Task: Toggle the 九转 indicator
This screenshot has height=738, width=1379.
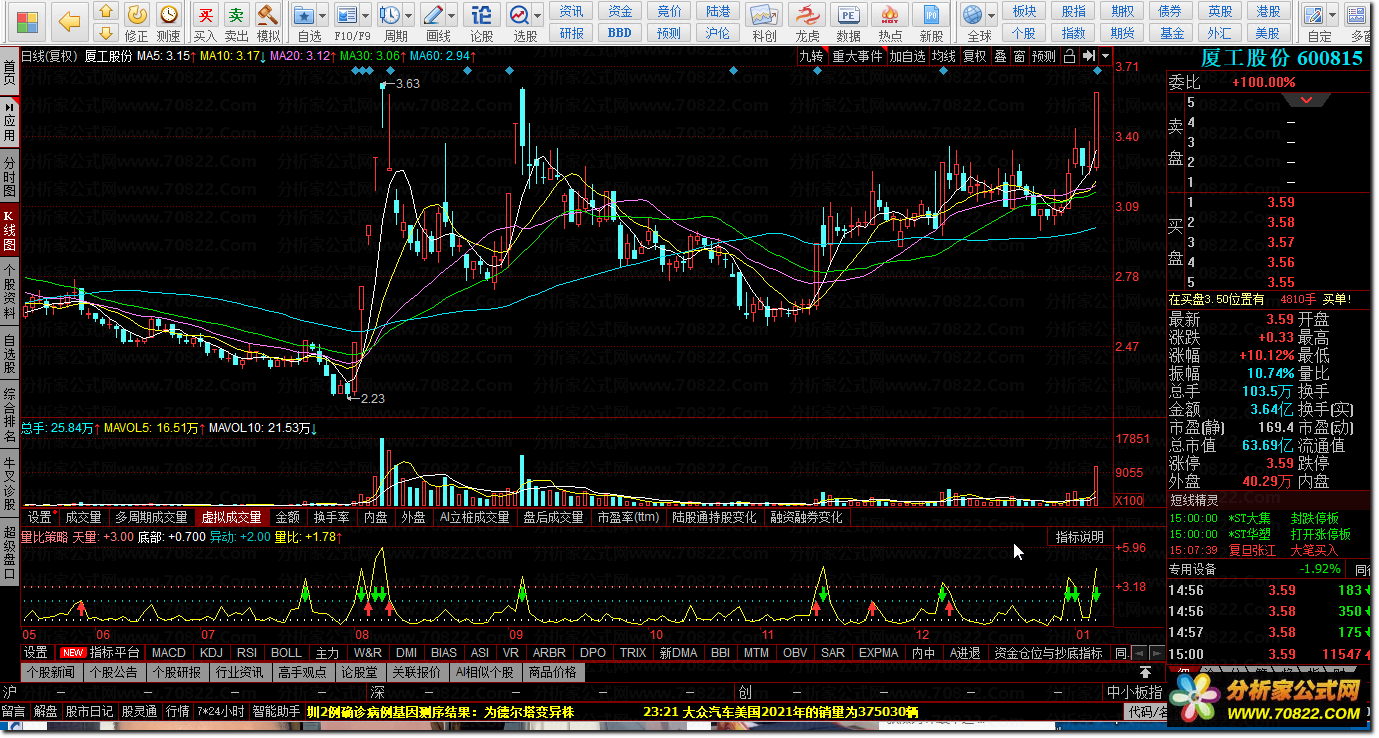Action: click(x=811, y=56)
